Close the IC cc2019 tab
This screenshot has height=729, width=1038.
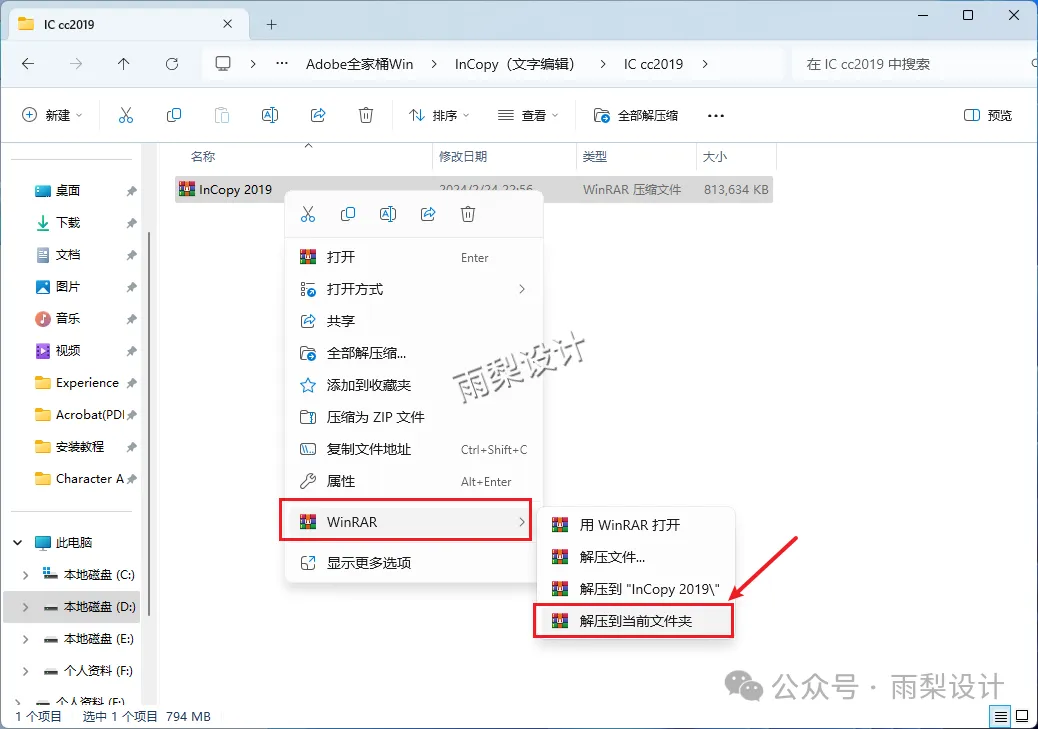(228, 24)
